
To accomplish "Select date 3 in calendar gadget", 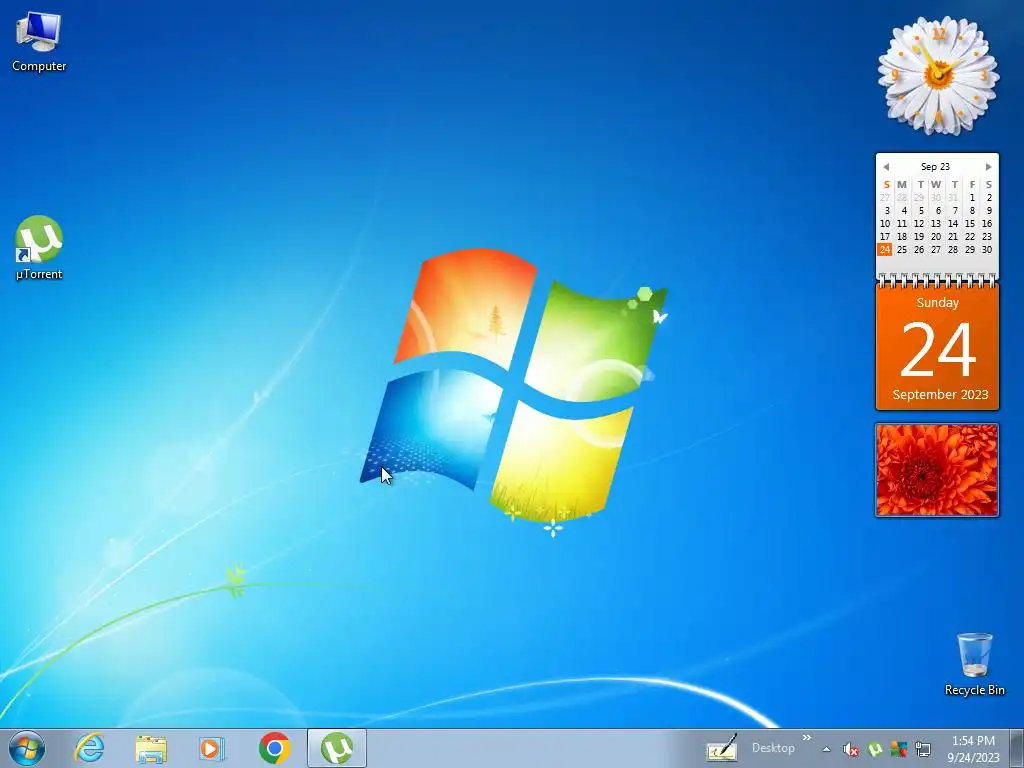I will 887,210.
